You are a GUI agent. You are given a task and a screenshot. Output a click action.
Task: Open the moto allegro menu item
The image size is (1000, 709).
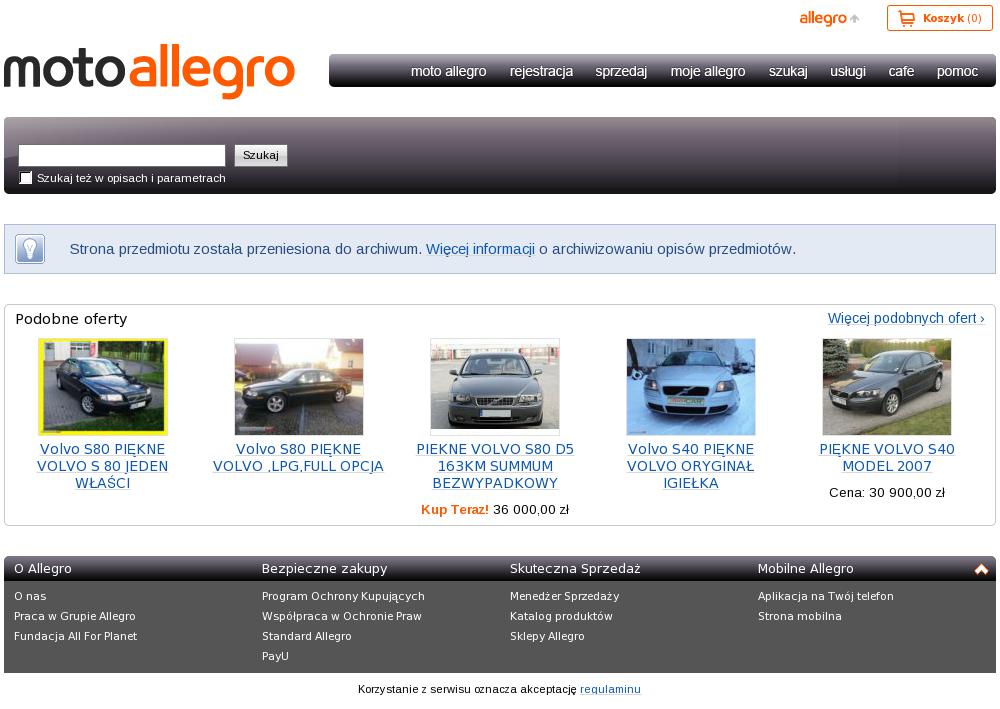448,71
